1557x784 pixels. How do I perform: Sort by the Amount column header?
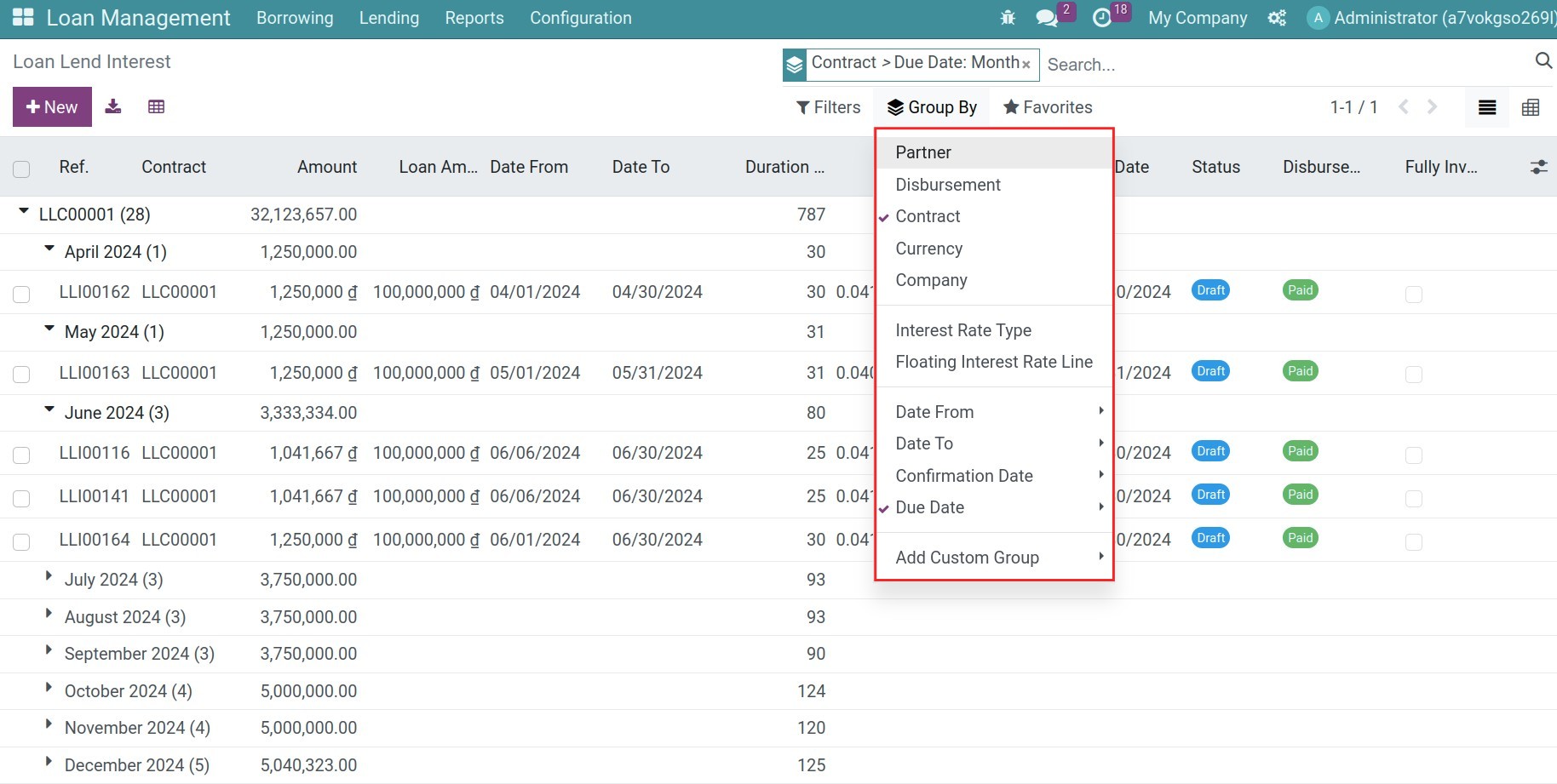327,167
